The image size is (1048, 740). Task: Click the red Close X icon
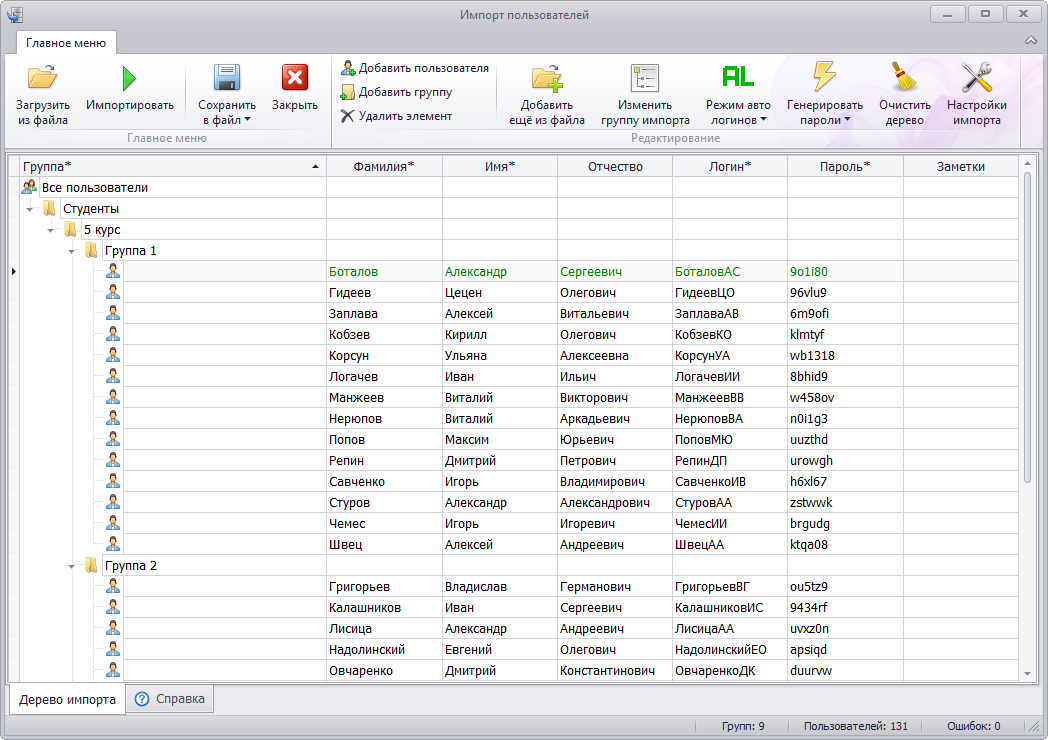click(295, 78)
